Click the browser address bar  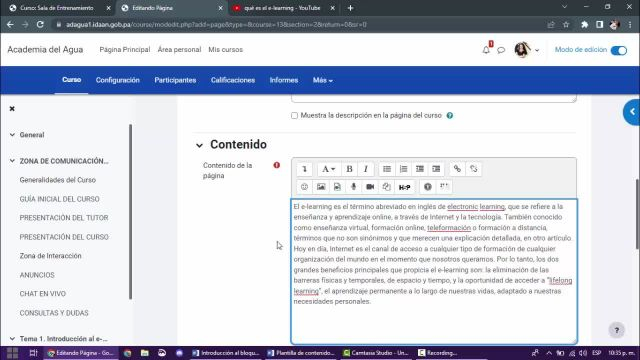pos(298,24)
